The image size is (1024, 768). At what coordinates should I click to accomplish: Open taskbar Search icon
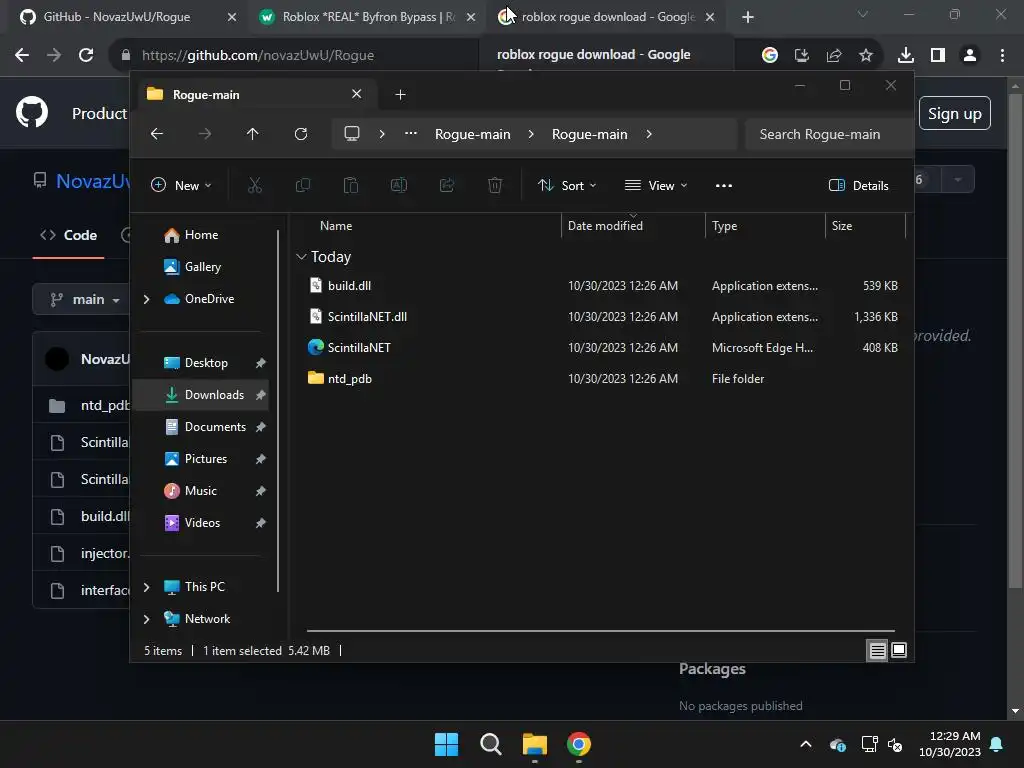(x=490, y=744)
